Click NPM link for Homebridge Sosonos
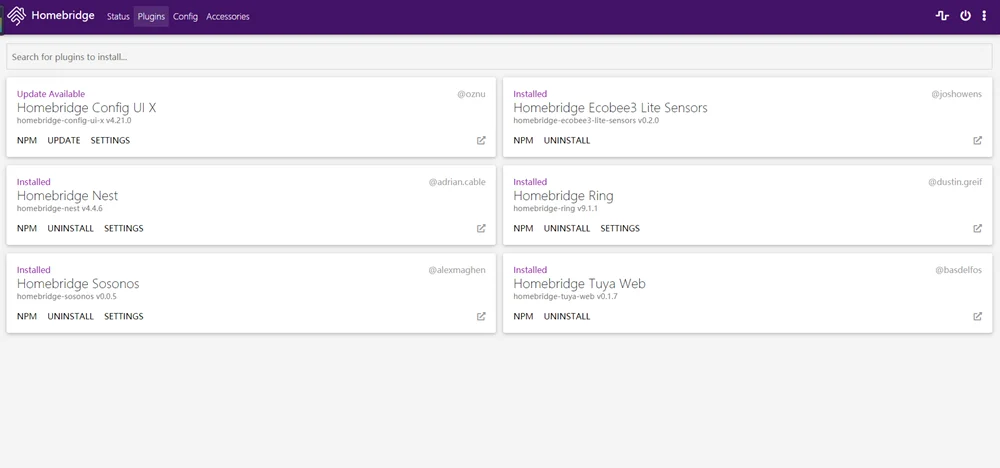The width and height of the screenshot is (1000, 468). click(x=27, y=316)
